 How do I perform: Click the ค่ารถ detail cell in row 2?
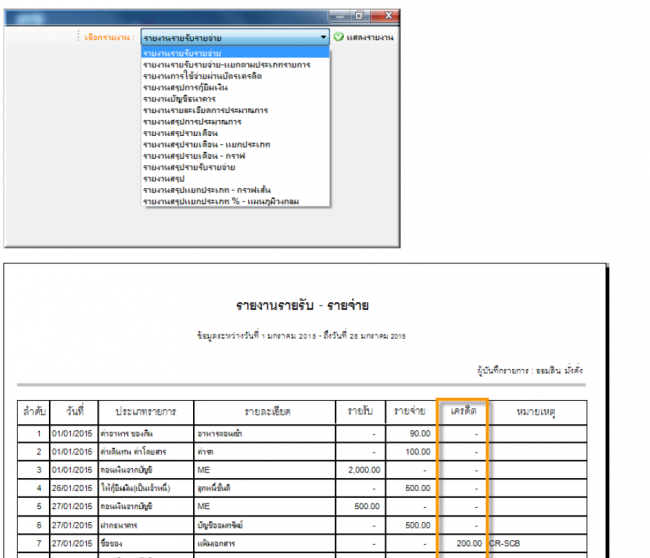[x=264, y=452]
